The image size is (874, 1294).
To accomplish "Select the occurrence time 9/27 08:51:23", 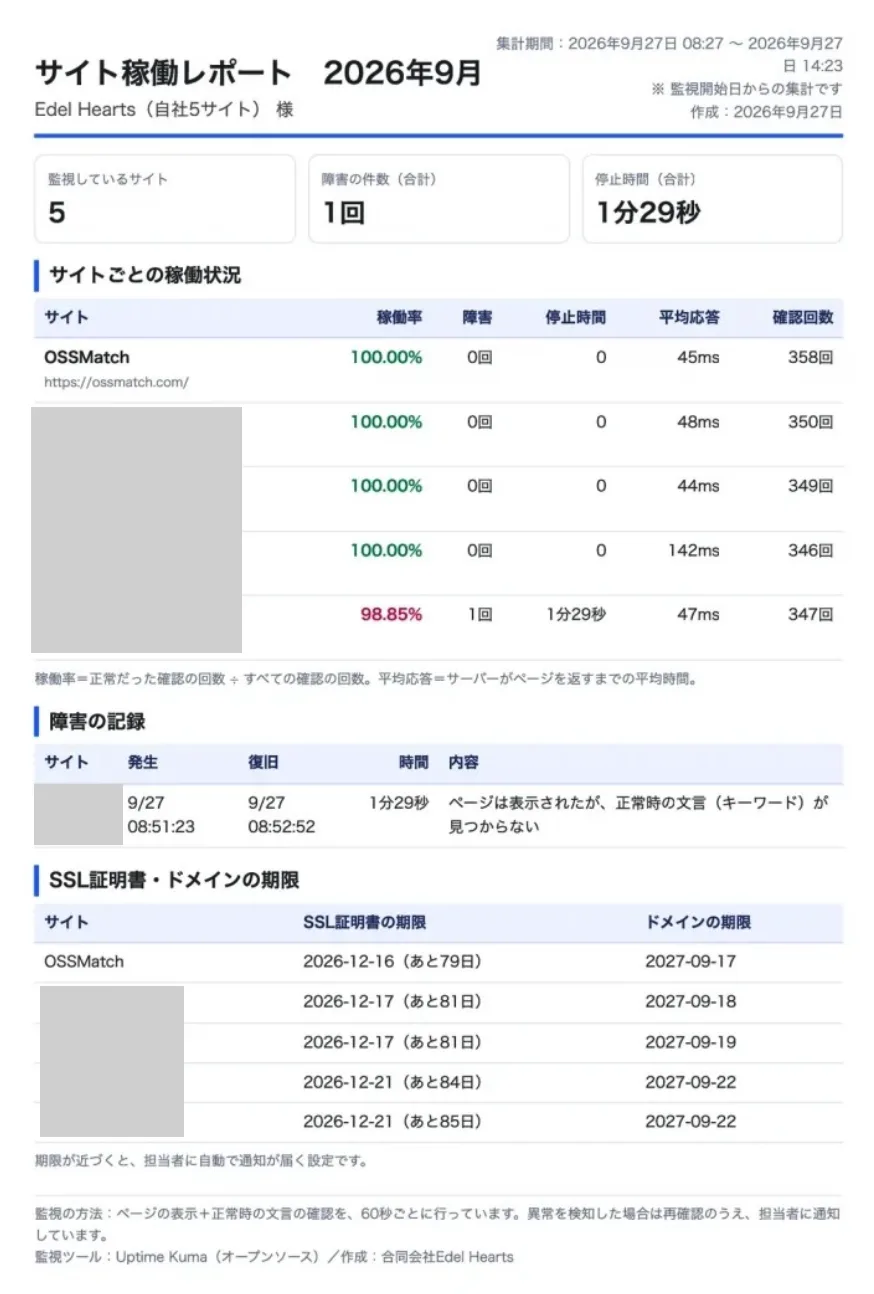I will (x=161, y=814).
